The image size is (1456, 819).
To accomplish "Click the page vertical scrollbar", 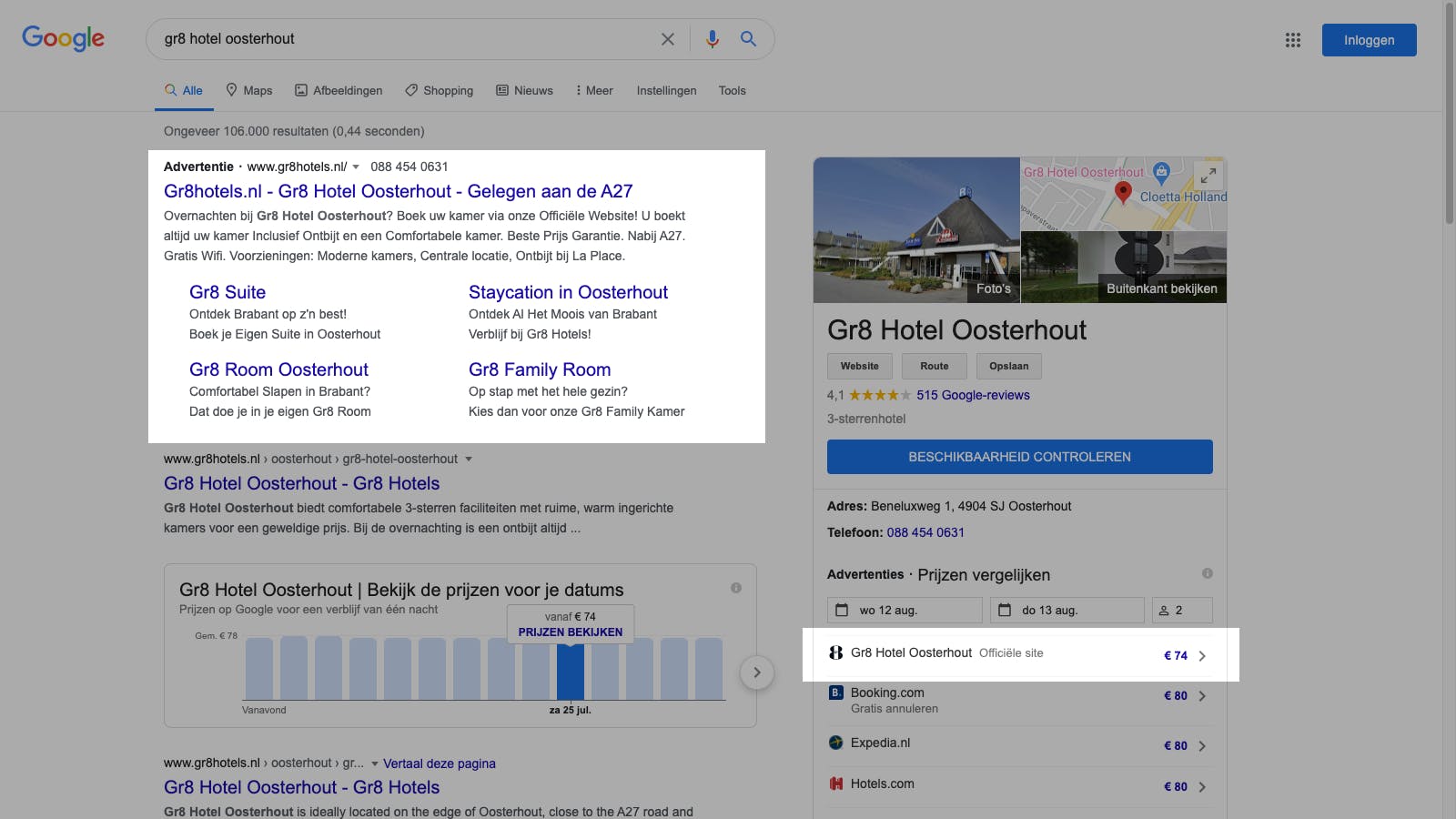I will [1449, 114].
